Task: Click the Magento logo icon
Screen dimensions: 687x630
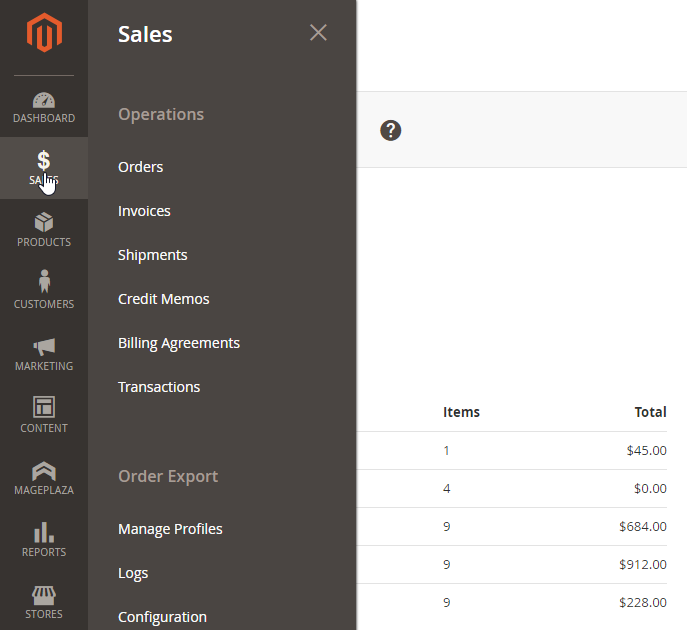Action: (x=44, y=33)
